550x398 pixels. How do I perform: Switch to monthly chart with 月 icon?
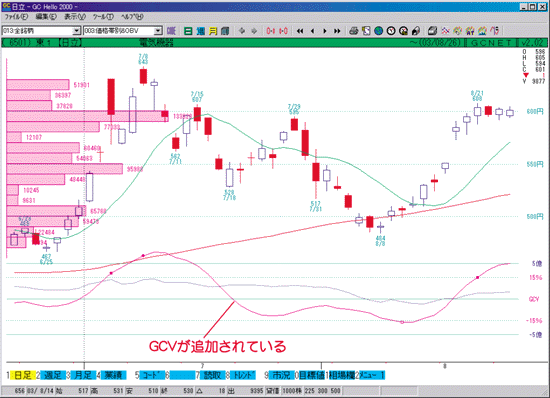coord(213,31)
